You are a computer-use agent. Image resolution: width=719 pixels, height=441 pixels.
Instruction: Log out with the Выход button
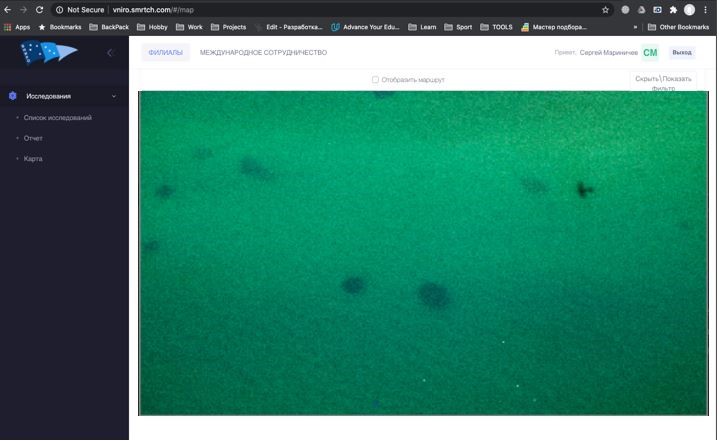(x=681, y=52)
